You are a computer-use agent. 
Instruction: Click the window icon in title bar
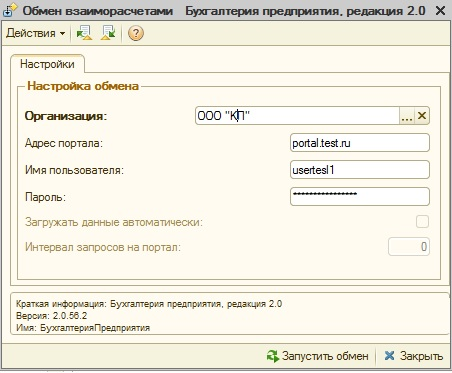[10, 10]
